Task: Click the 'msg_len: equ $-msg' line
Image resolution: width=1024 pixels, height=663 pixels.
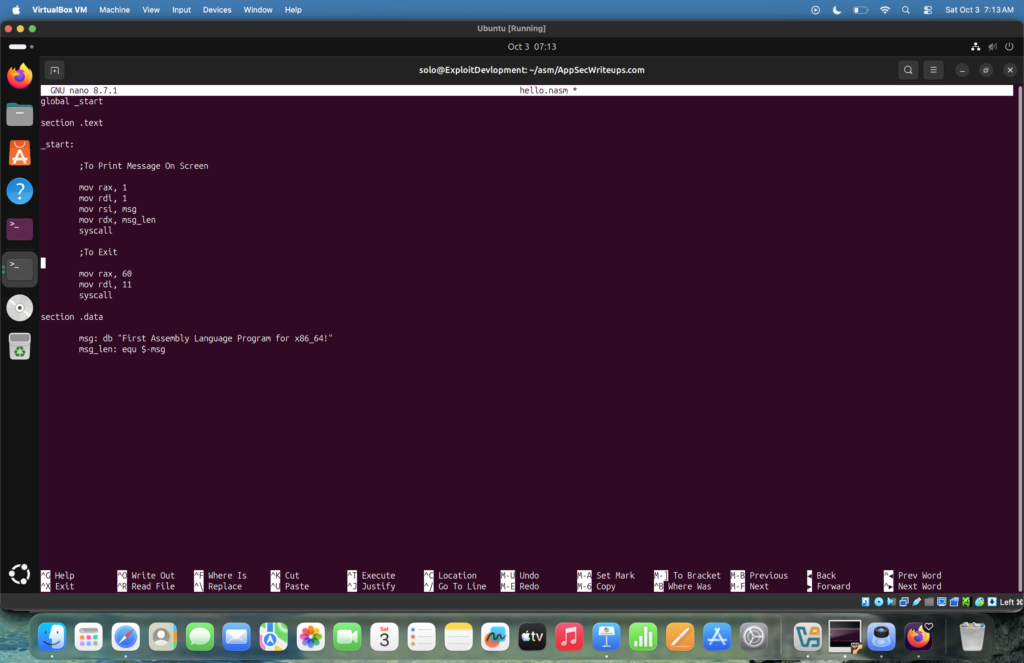Action: (x=121, y=349)
